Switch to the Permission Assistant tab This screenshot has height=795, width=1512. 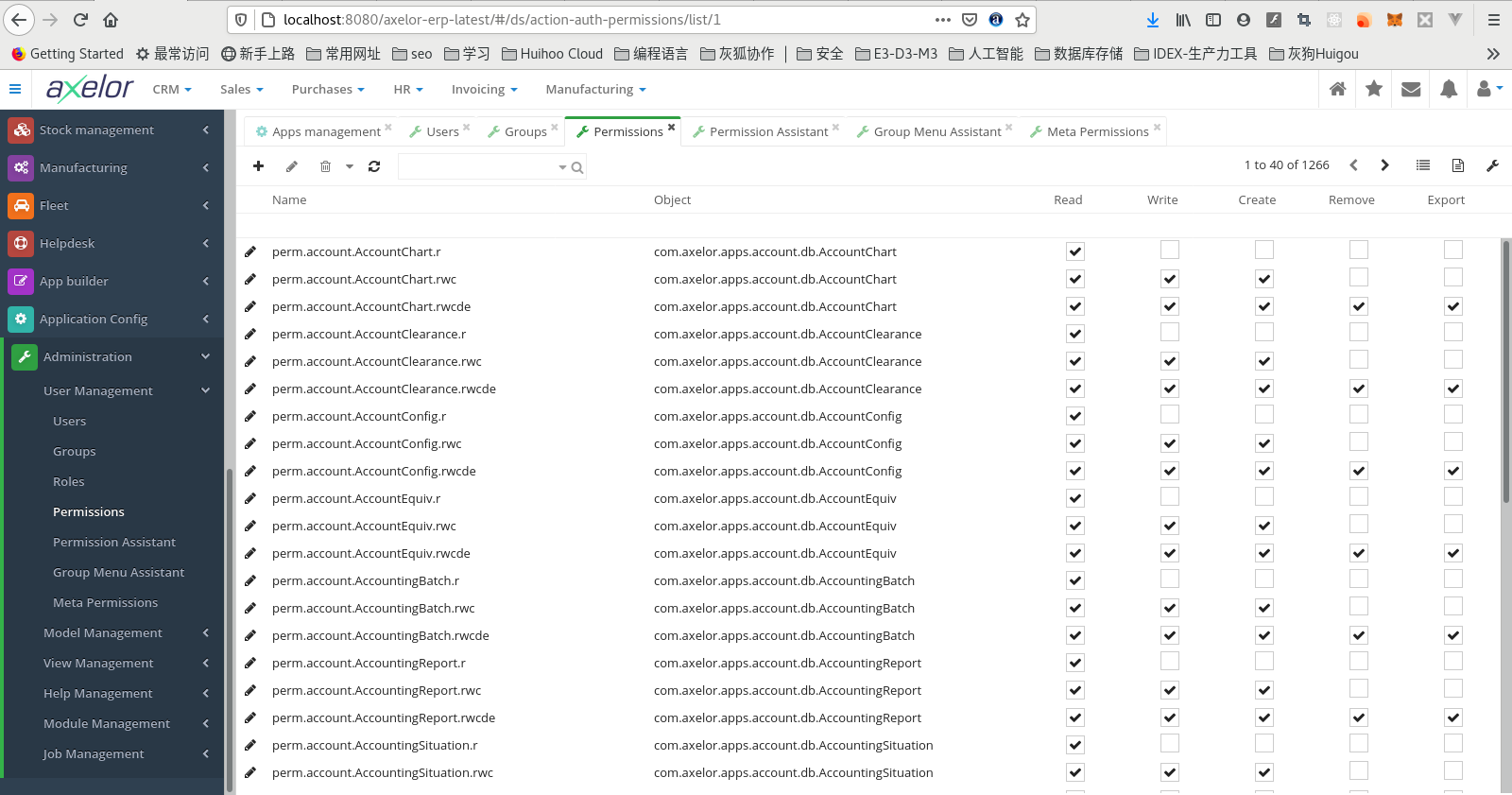(x=767, y=131)
